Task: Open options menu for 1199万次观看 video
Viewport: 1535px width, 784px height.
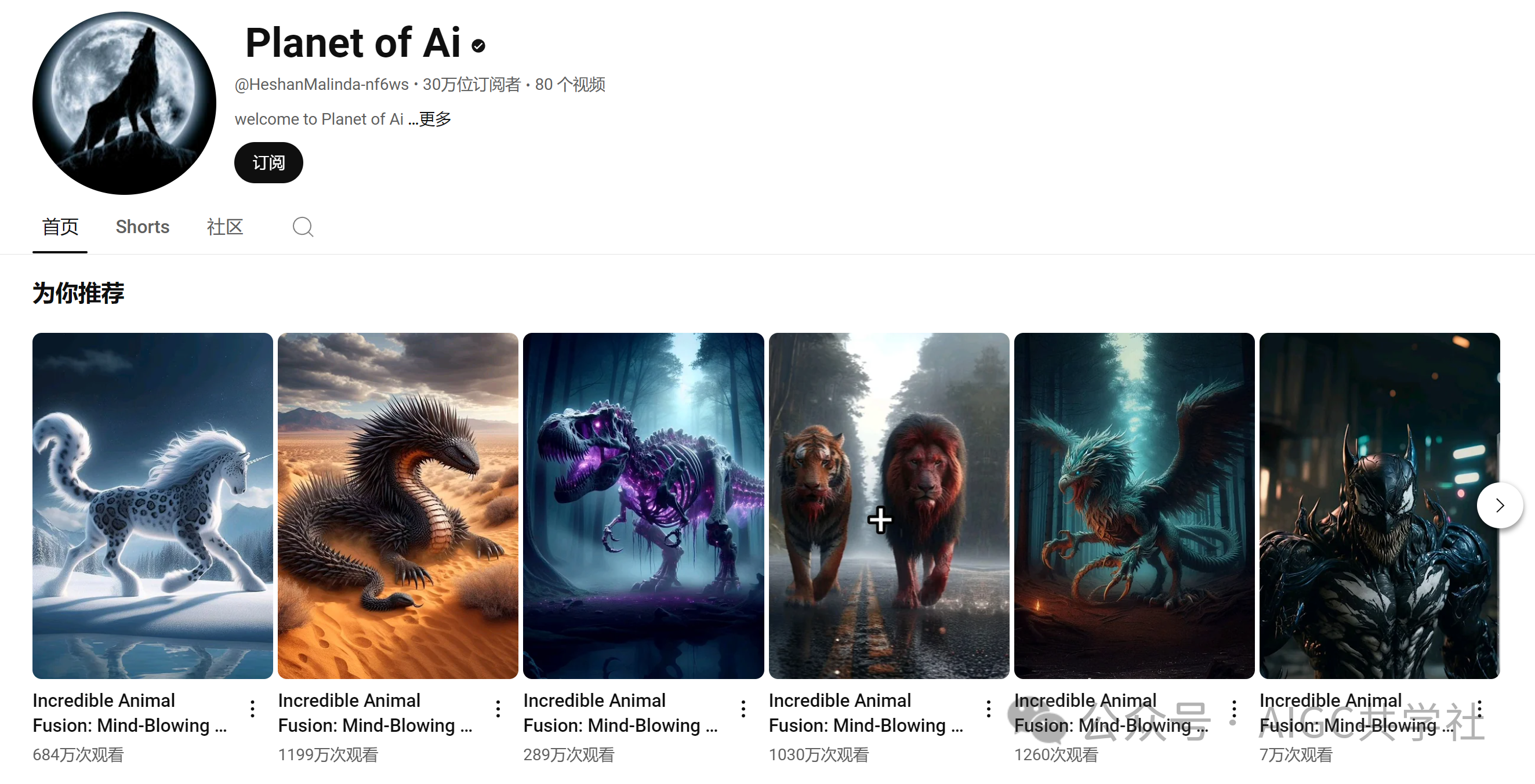Action: point(498,709)
